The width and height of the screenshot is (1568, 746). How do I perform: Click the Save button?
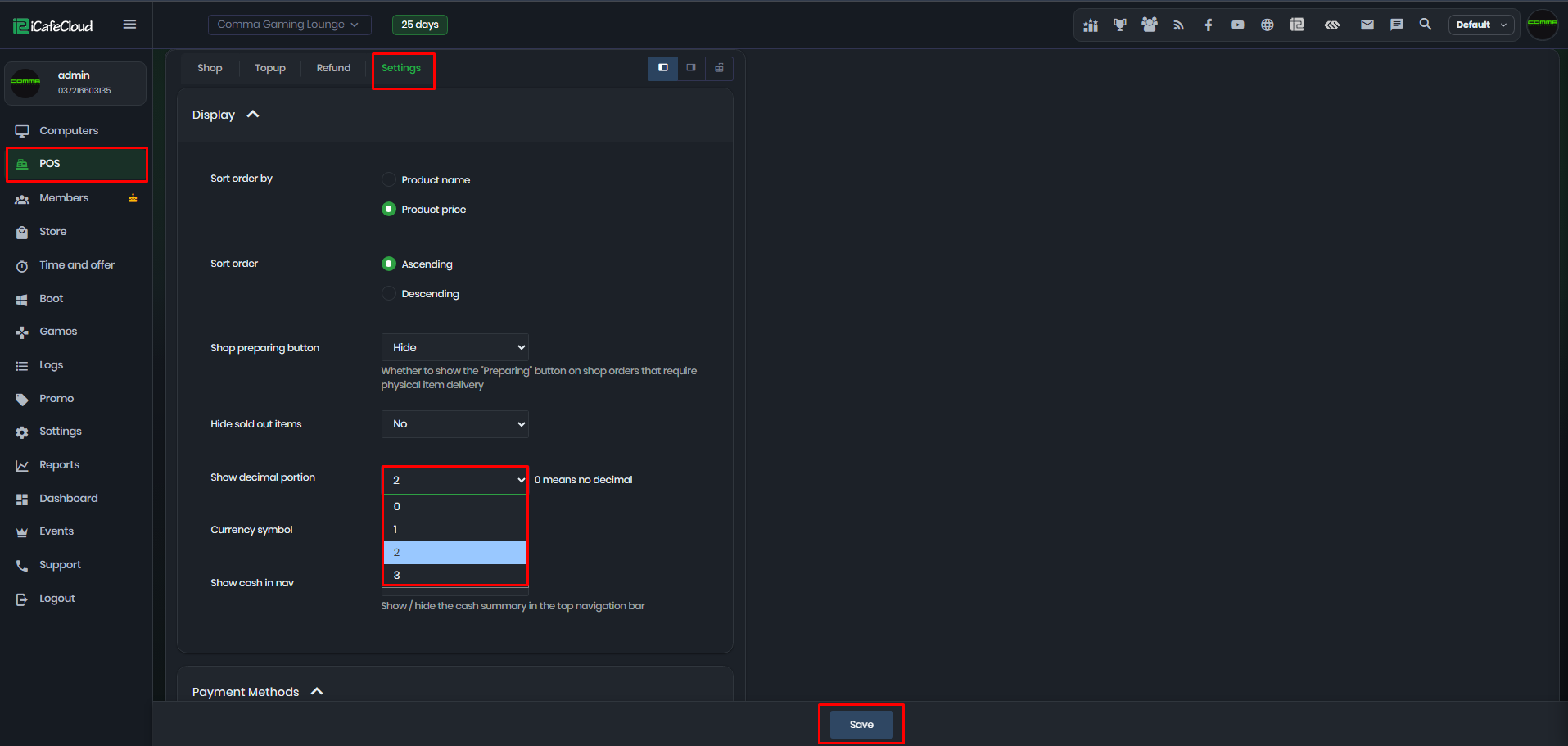(861, 725)
